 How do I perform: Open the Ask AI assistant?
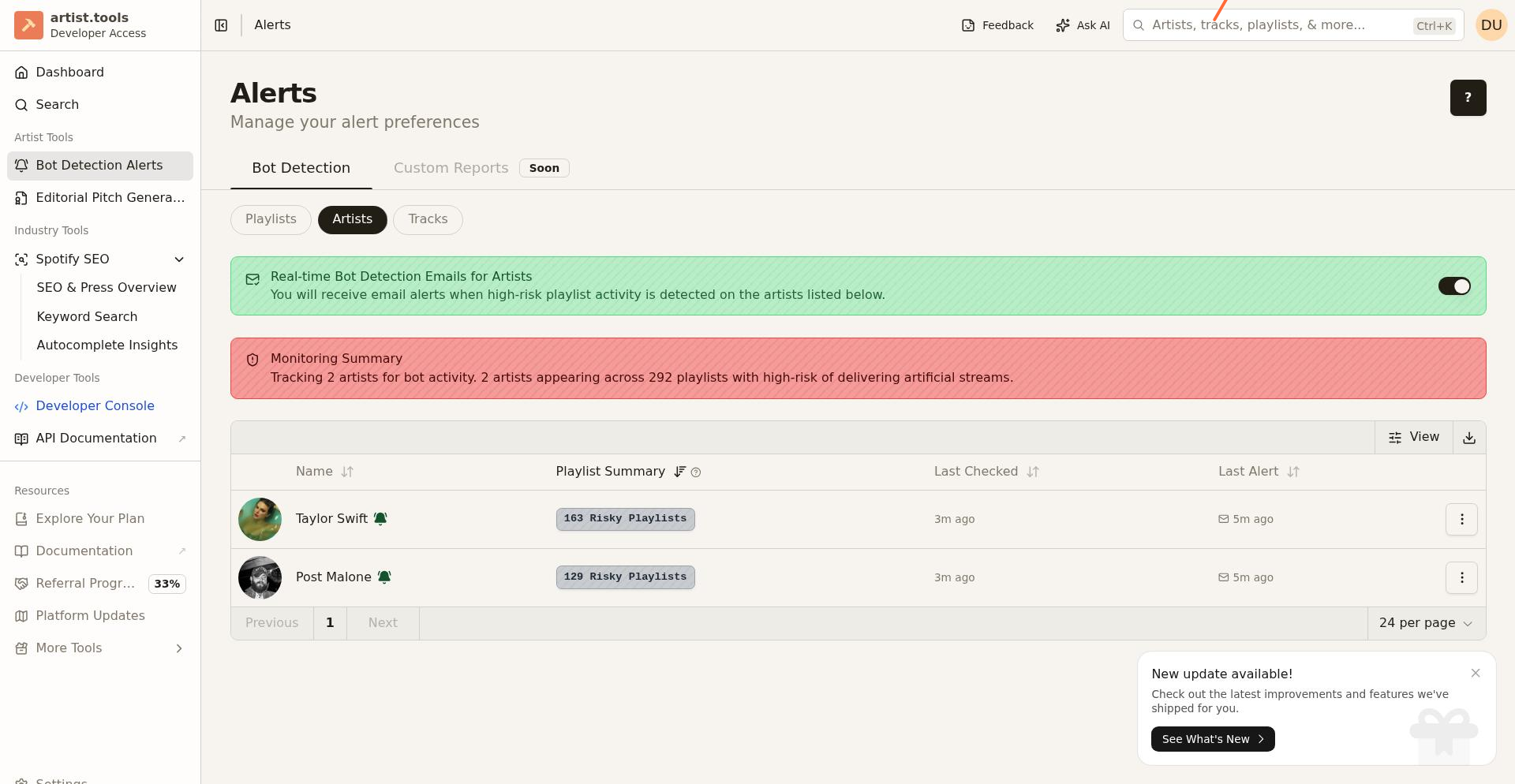[1083, 25]
